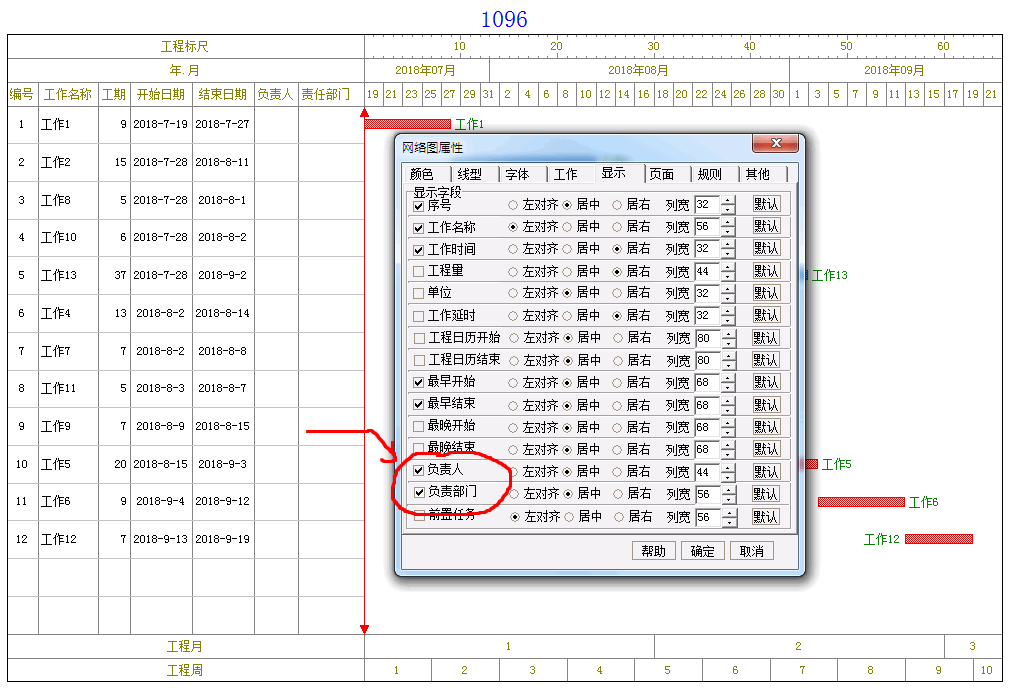The width and height of the screenshot is (1015, 698).
Task: Choose 居中 for the 工作时间 row
Action: (x=567, y=249)
